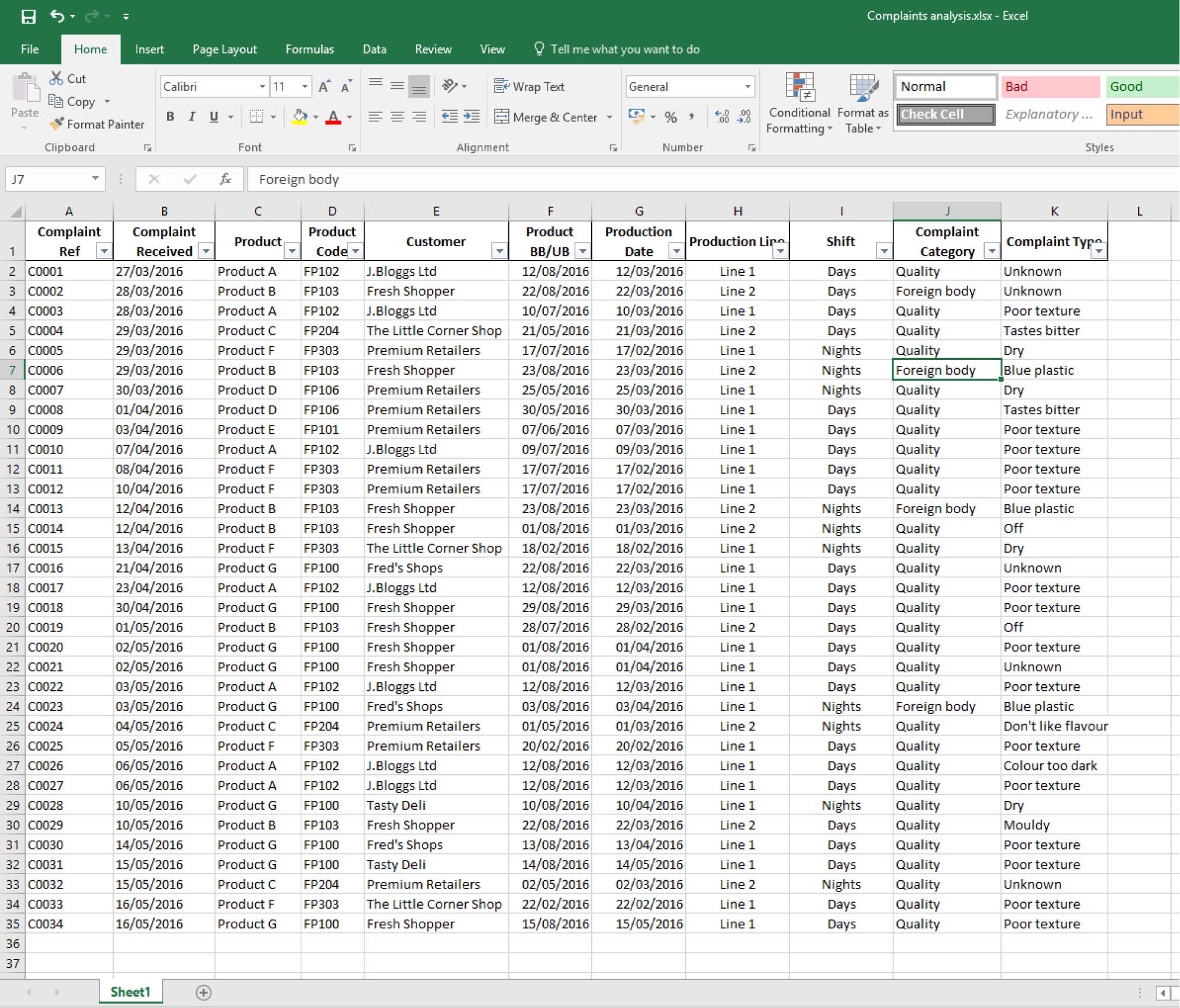The width and height of the screenshot is (1180, 1008).
Task: Open filter dropdown for Customer column
Action: [x=499, y=251]
